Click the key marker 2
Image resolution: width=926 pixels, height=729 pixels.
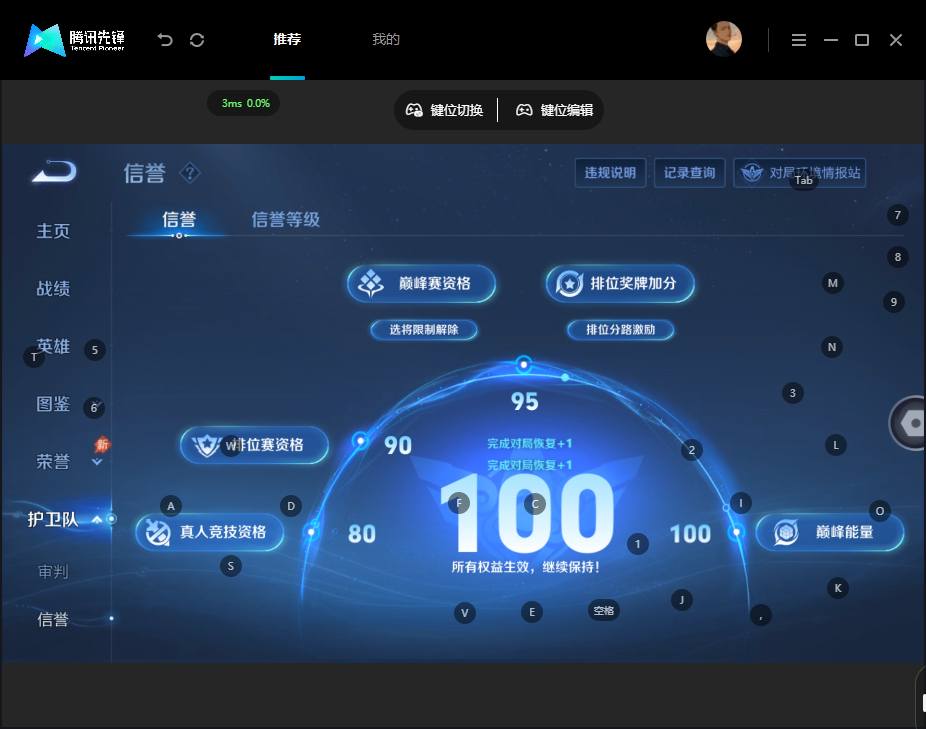[x=692, y=451]
